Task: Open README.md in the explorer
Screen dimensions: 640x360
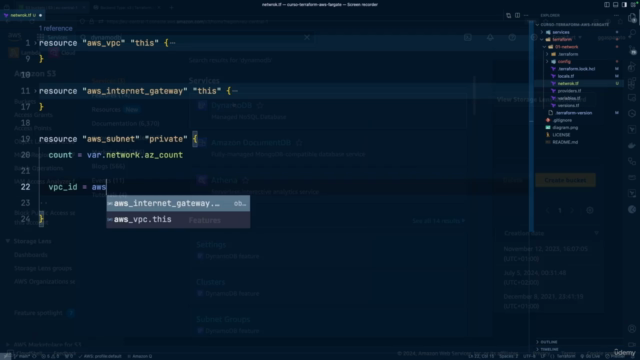Action: coord(565,142)
